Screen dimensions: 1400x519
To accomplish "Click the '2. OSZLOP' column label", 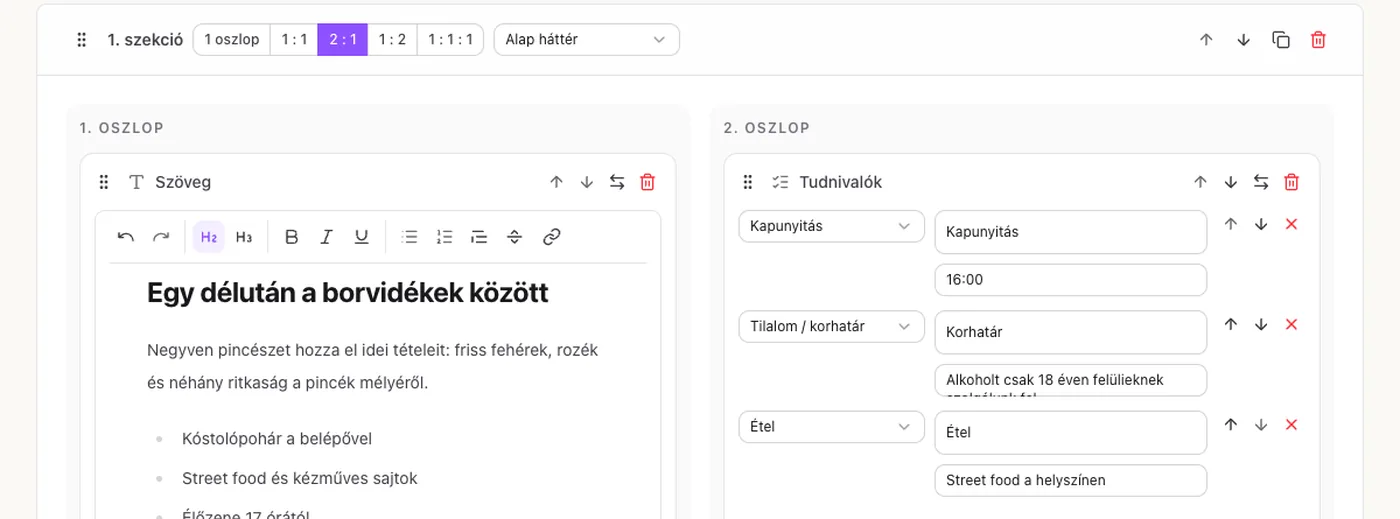I will click(767, 128).
